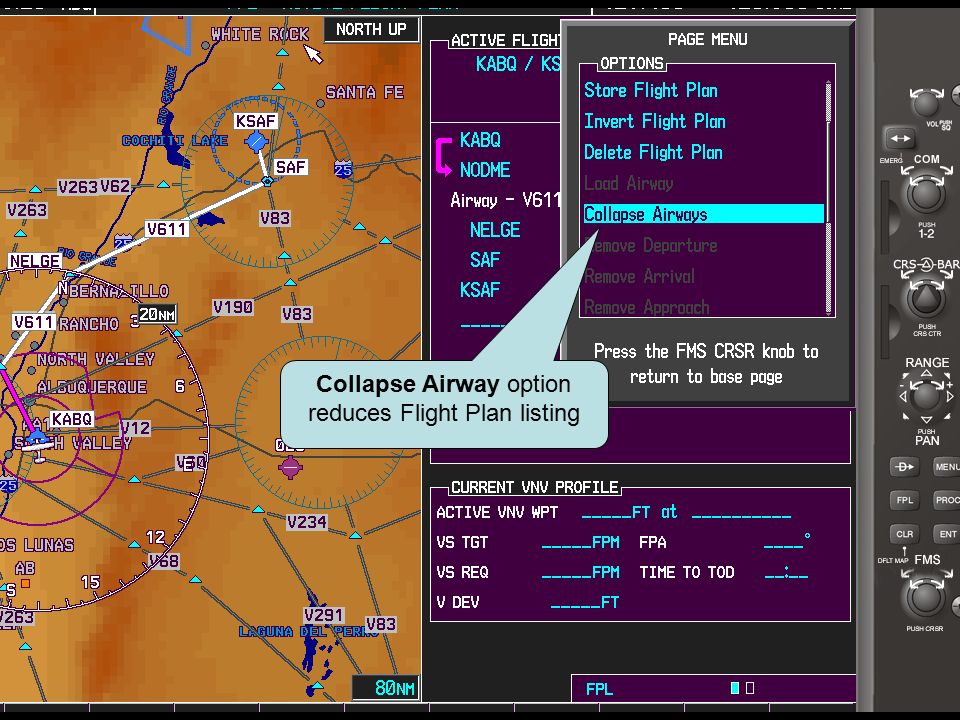Click the KABQ / KSAF flight plan title
This screenshot has height=720, width=960.
(x=518, y=64)
